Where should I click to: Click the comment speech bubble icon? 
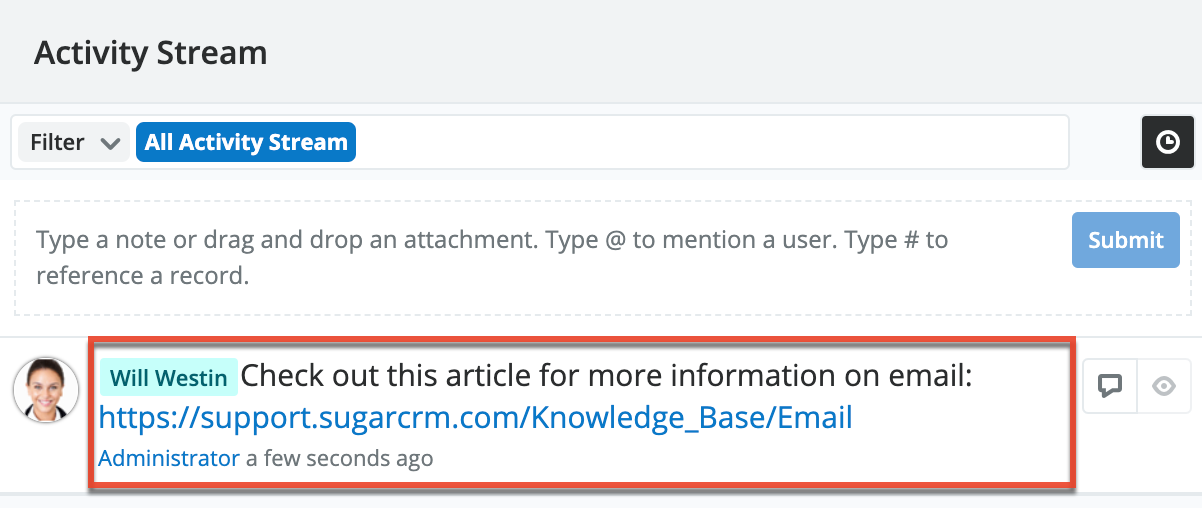click(x=1109, y=386)
